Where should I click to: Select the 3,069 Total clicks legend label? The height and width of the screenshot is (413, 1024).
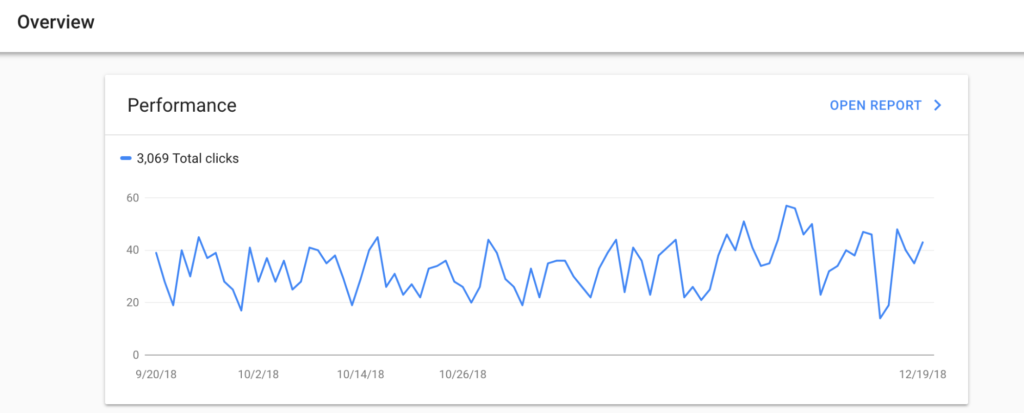[187, 158]
